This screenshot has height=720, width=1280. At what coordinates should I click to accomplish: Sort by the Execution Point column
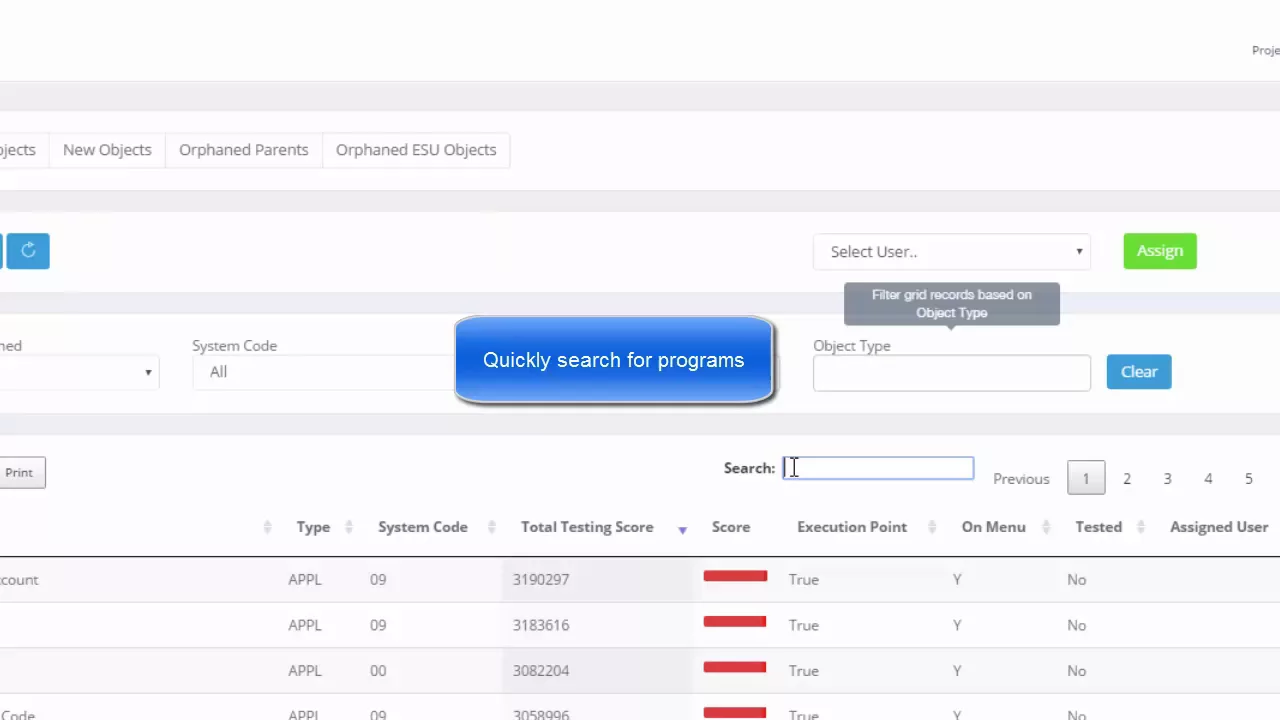pos(852,527)
